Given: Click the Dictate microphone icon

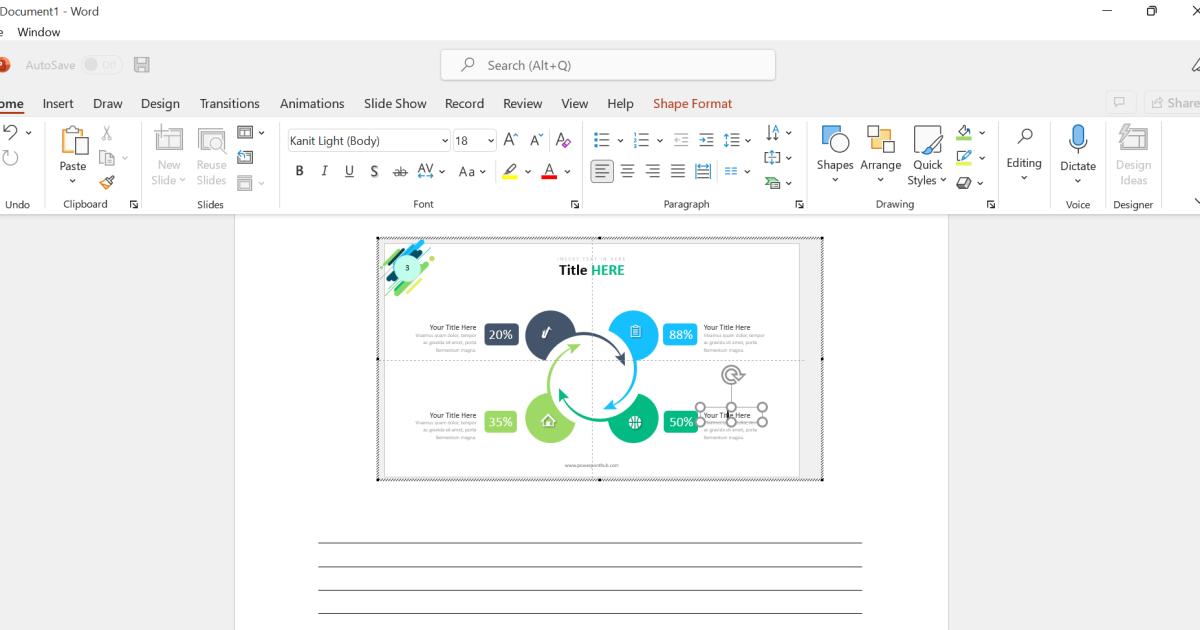Looking at the screenshot, I should coord(1077,140).
